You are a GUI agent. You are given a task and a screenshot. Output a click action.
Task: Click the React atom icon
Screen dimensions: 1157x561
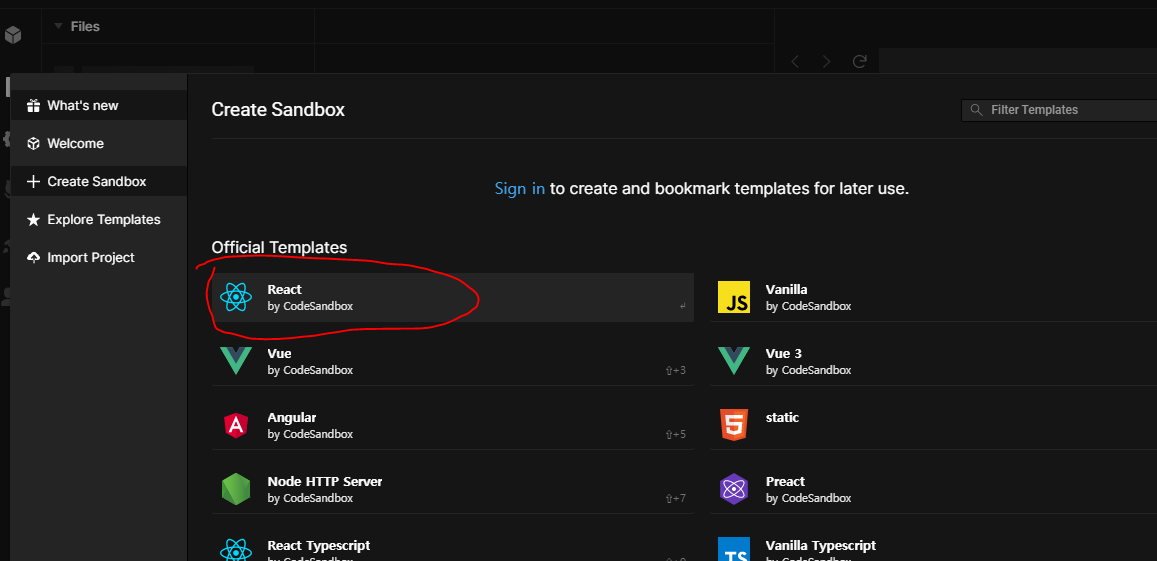236,297
